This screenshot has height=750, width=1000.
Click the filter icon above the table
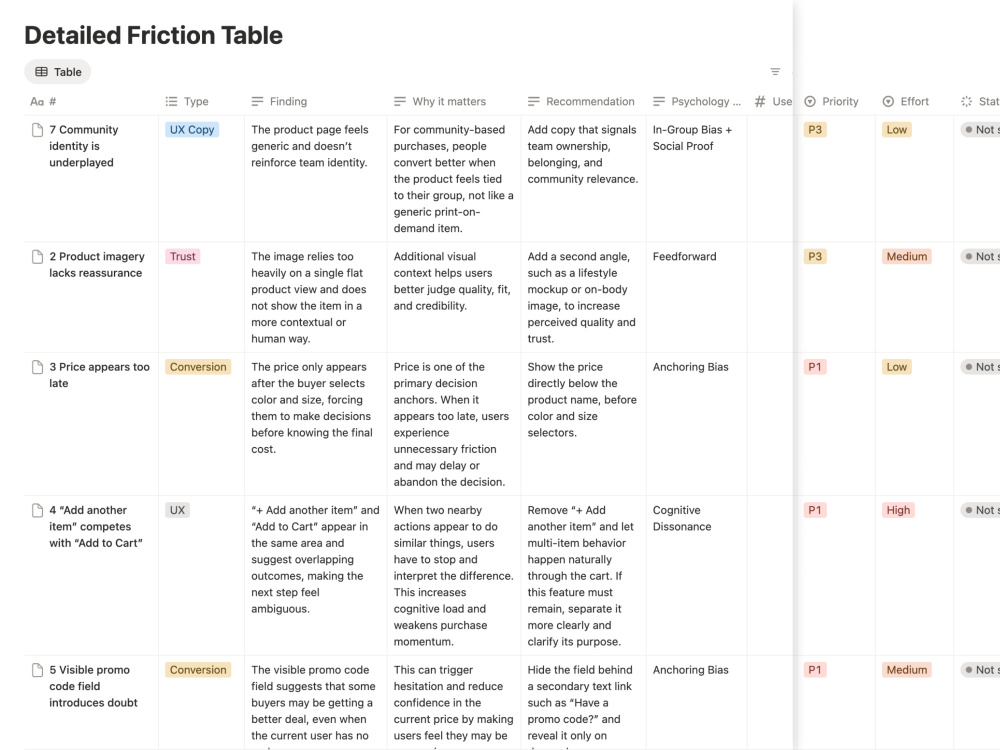[x=775, y=71]
